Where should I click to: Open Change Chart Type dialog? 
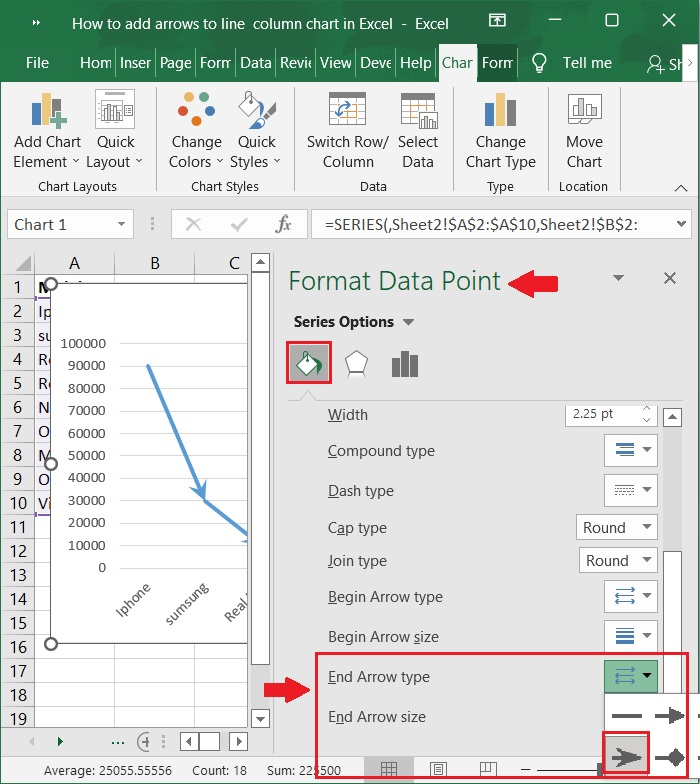[x=500, y=111]
